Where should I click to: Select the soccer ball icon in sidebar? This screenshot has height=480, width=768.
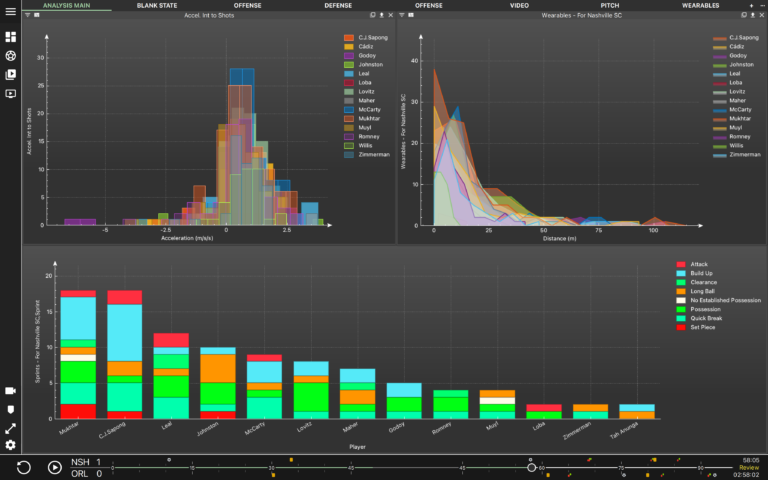pos(10,56)
